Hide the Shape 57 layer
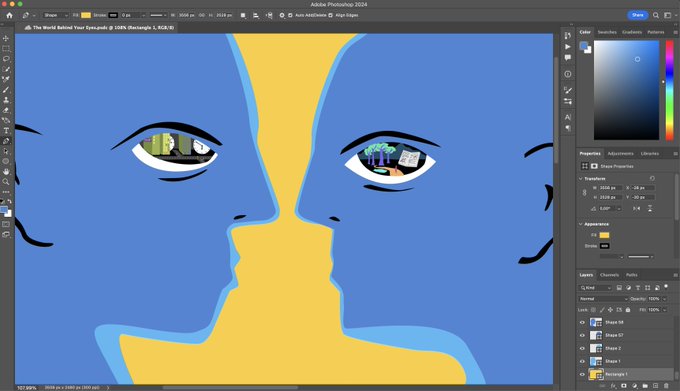This screenshot has height=391, width=680. [582, 335]
